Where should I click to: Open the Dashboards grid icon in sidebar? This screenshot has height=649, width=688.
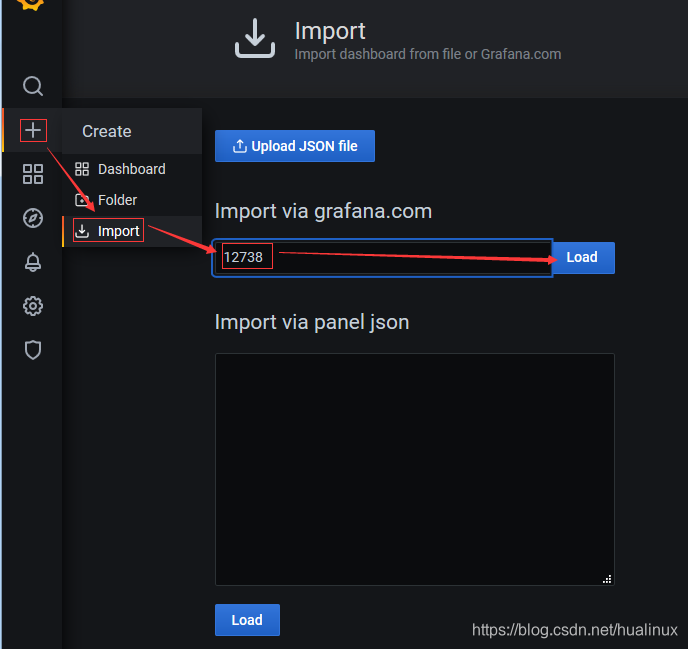(33, 174)
